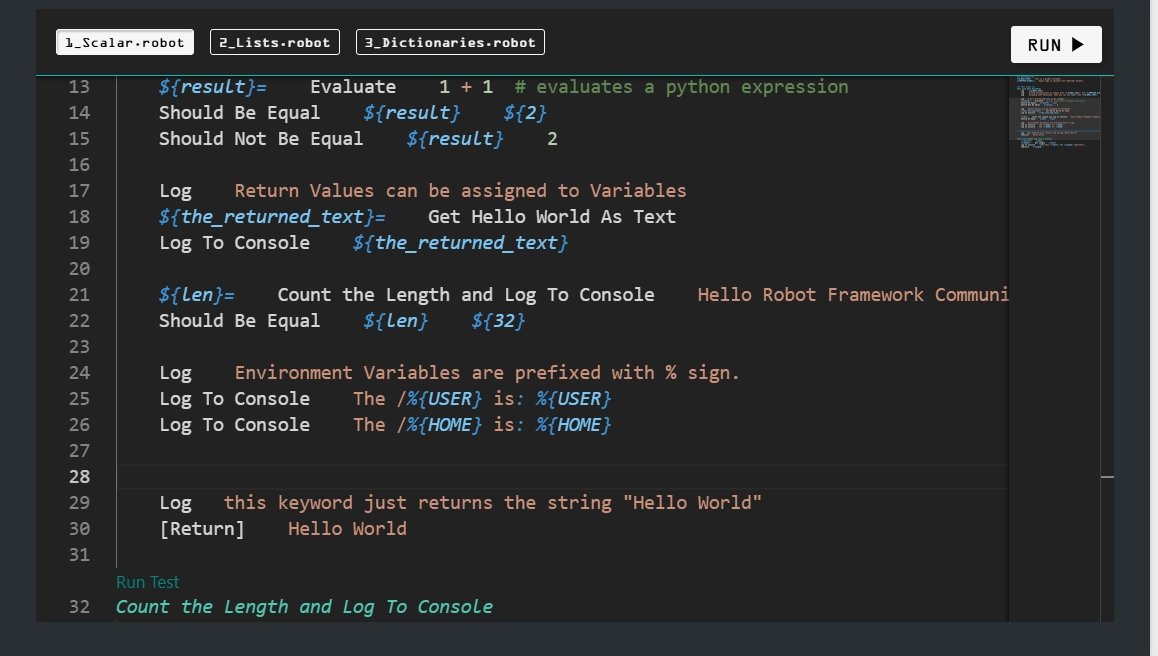Click ${result} on the Should Not Be Equal line
Image resolution: width=1158 pixels, height=656 pixels.
(455, 139)
